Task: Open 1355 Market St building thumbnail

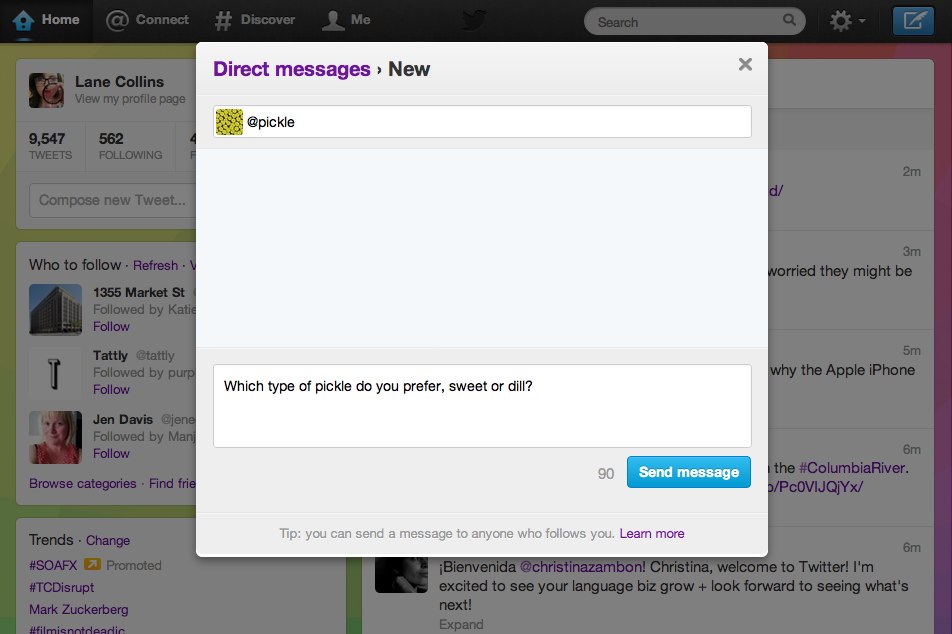Action: (55, 310)
